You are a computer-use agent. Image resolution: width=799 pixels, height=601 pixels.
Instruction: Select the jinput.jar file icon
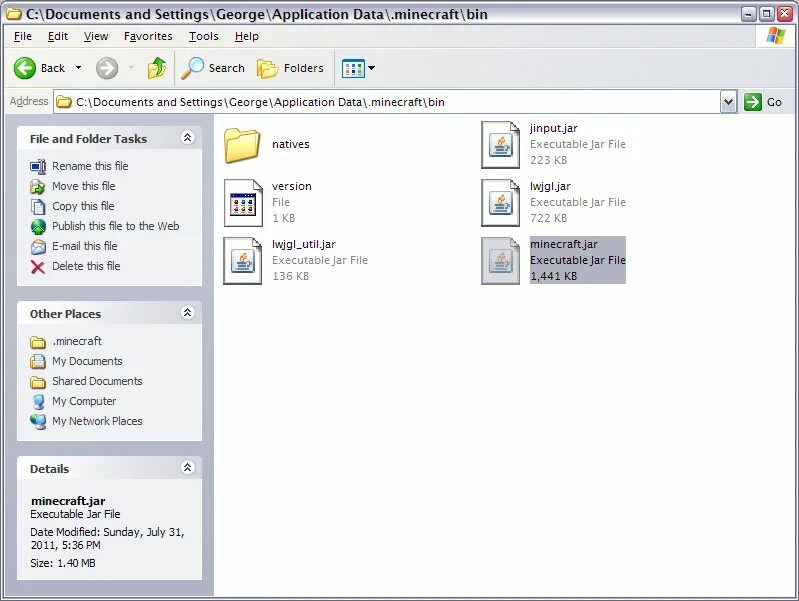point(500,145)
